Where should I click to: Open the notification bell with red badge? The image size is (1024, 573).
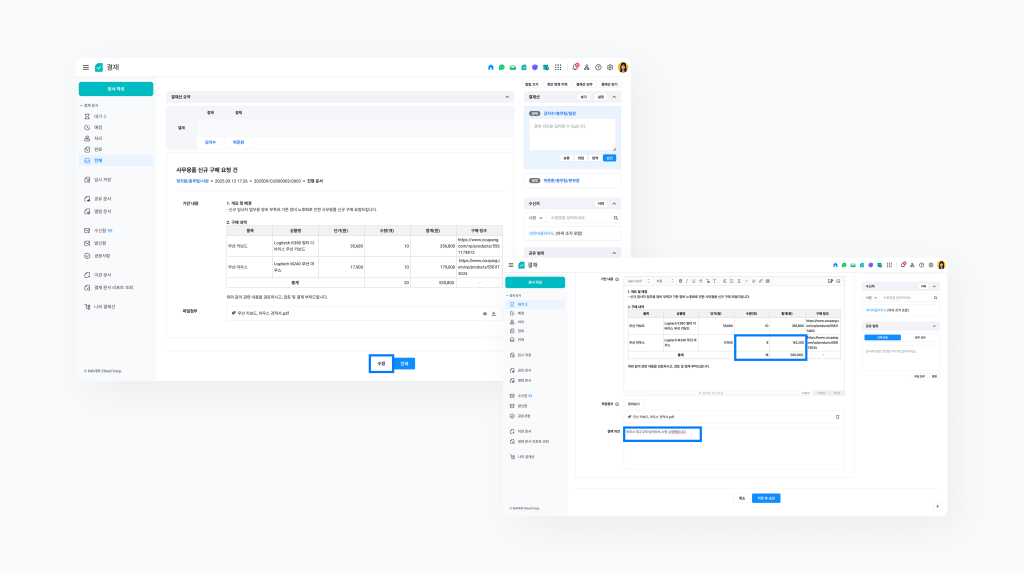(574, 67)
